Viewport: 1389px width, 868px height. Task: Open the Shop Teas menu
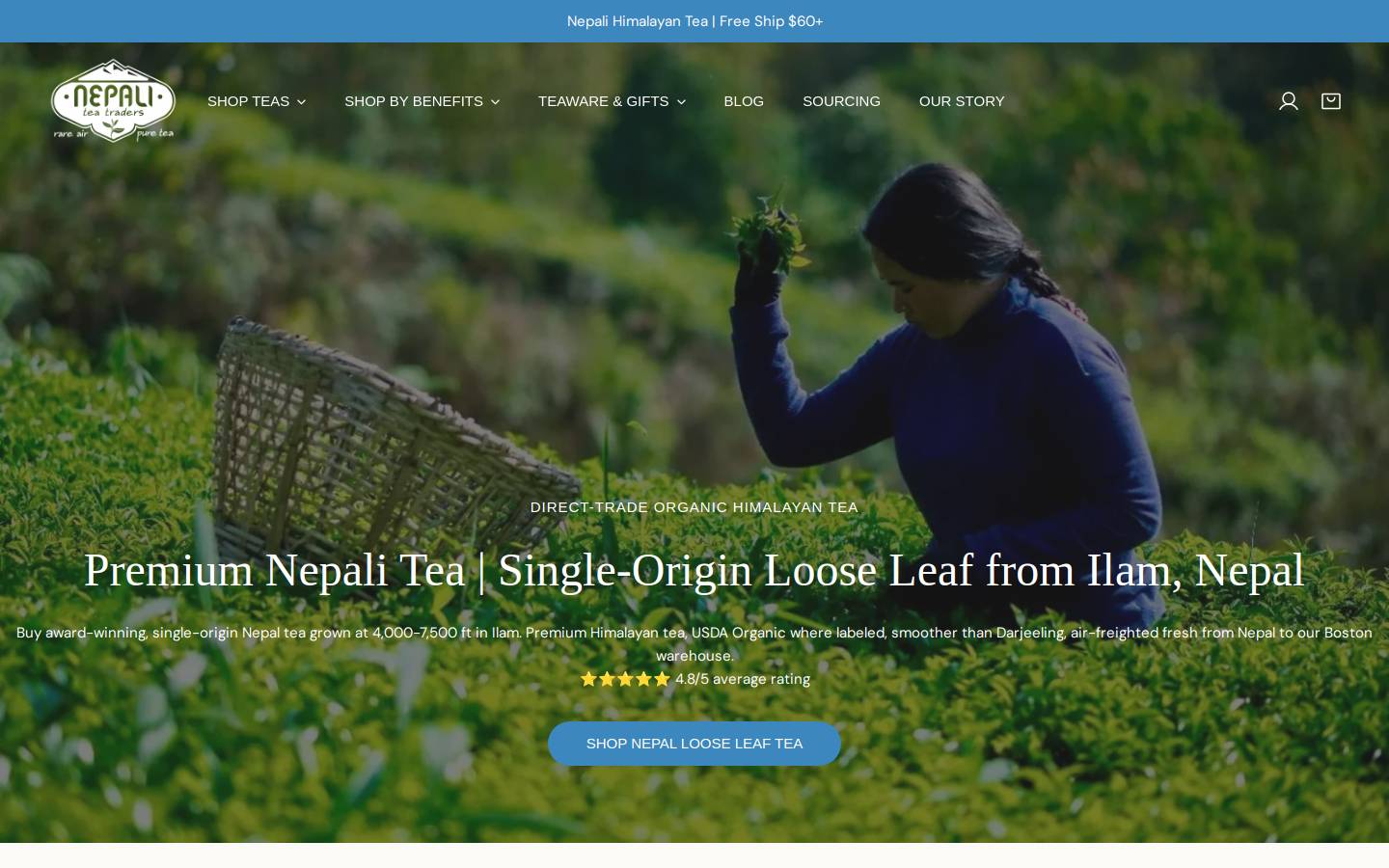coord(257,101)
